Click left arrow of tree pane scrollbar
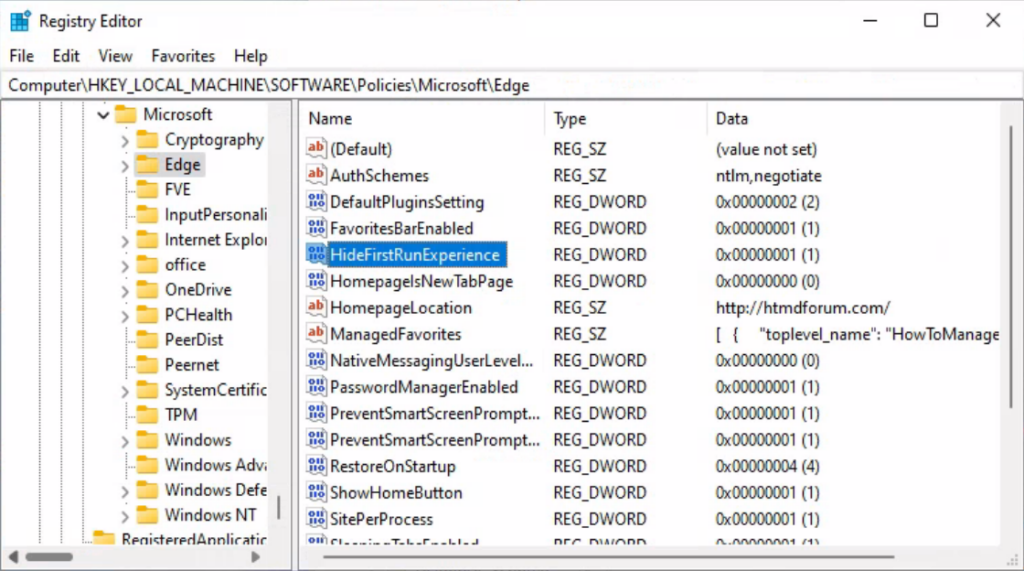The image size is (1024, 571). (13, 557)
